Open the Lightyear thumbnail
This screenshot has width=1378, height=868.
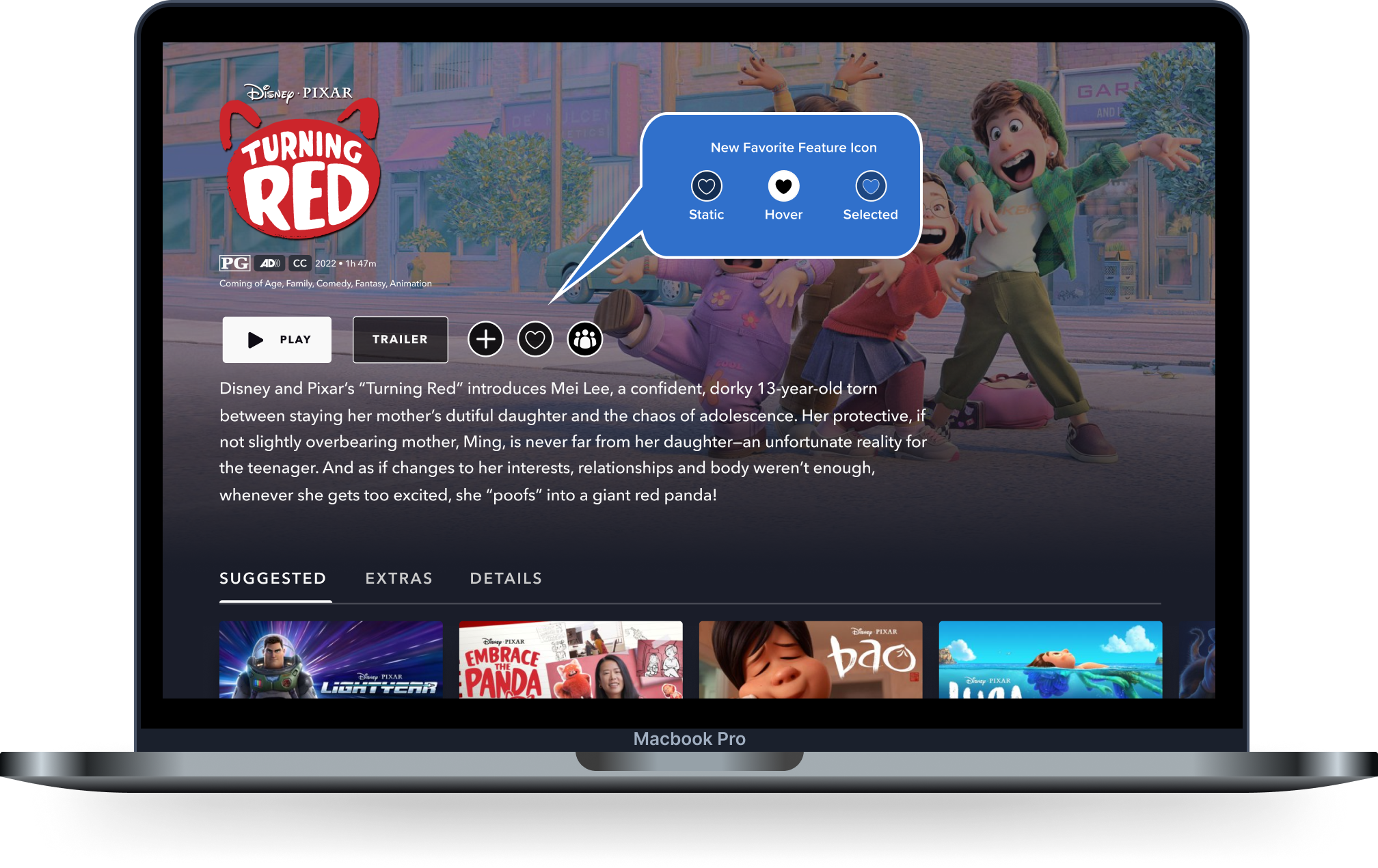[x=331, y=660]
